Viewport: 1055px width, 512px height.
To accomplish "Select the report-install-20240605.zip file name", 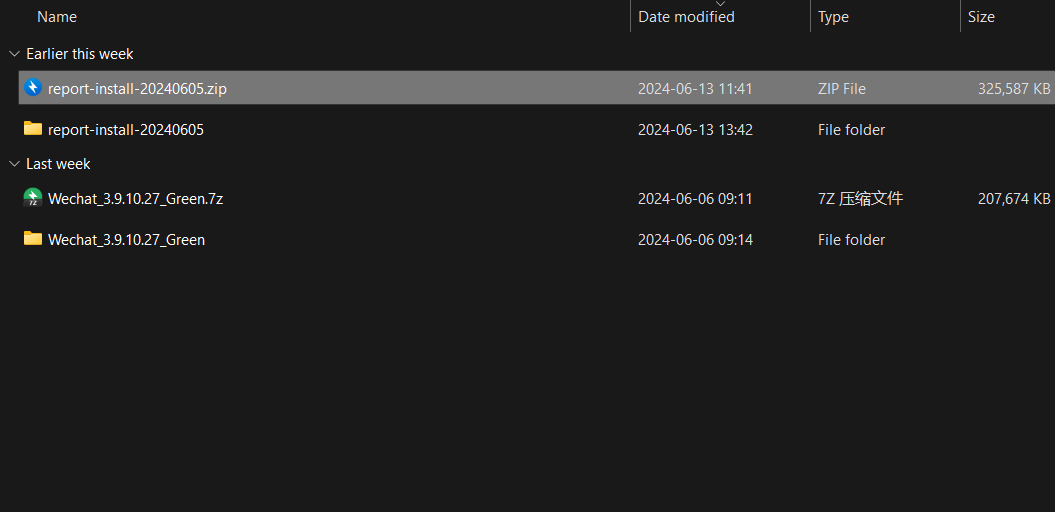I will [x=137, y=89].
